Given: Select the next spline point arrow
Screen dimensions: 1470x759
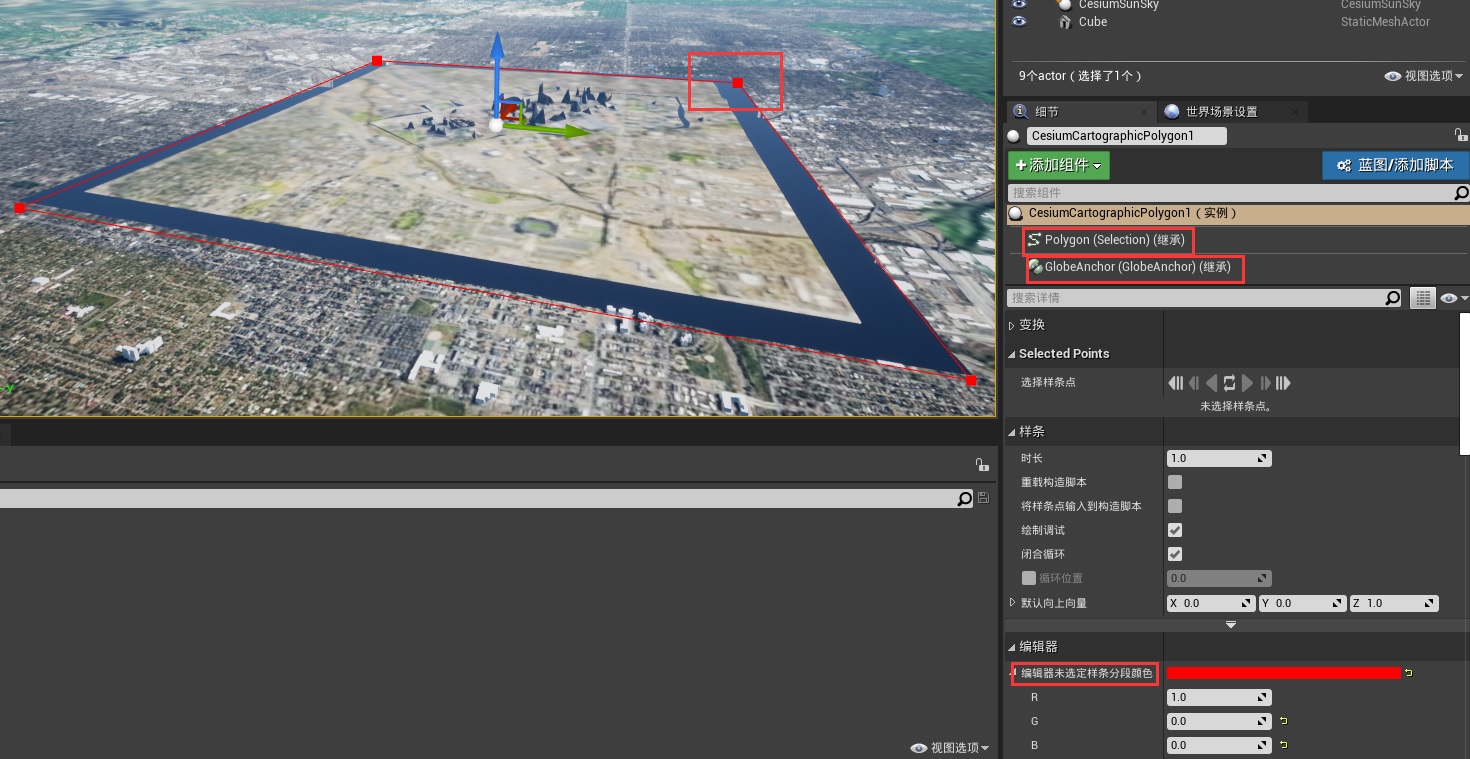Looking at the screenshot, I should click(x=1247, y=383).
